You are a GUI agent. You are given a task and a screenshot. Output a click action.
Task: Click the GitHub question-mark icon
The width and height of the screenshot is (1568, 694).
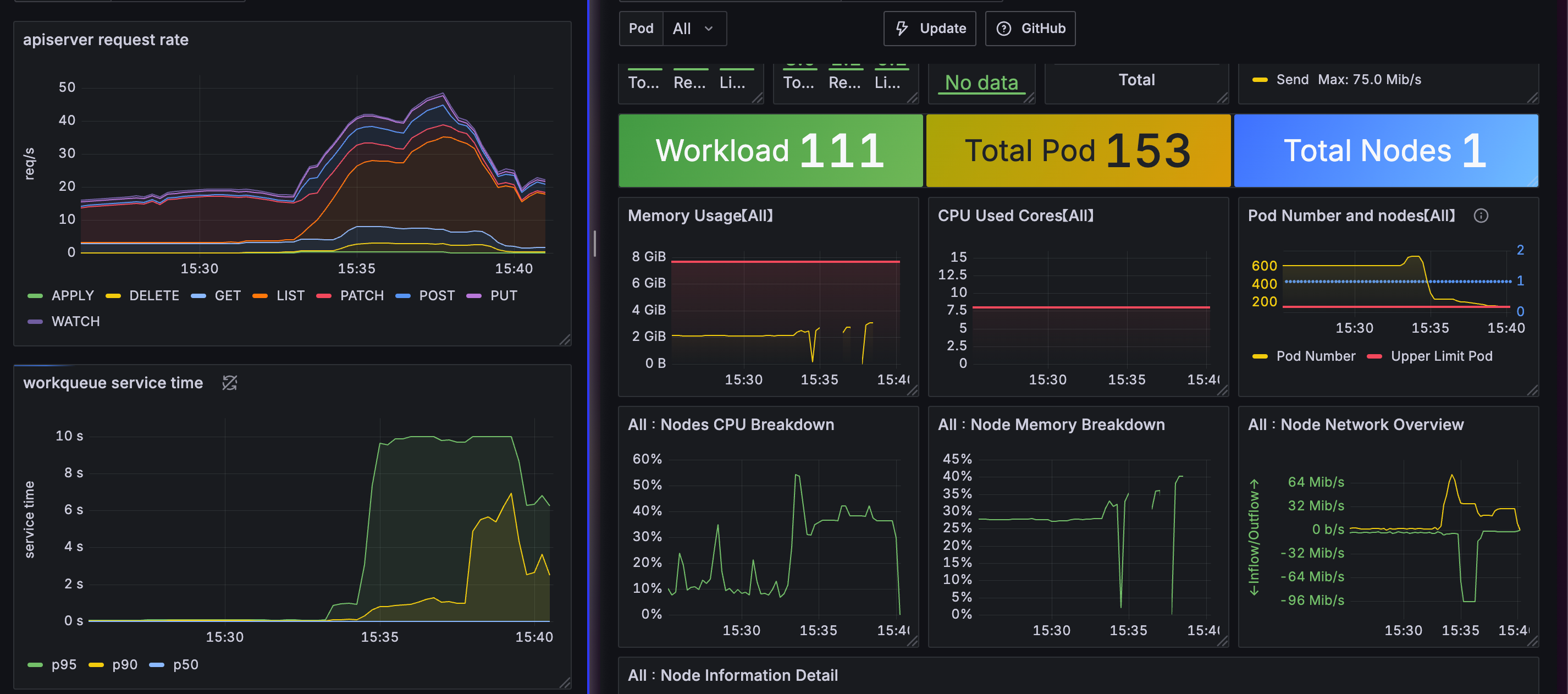1004,28
